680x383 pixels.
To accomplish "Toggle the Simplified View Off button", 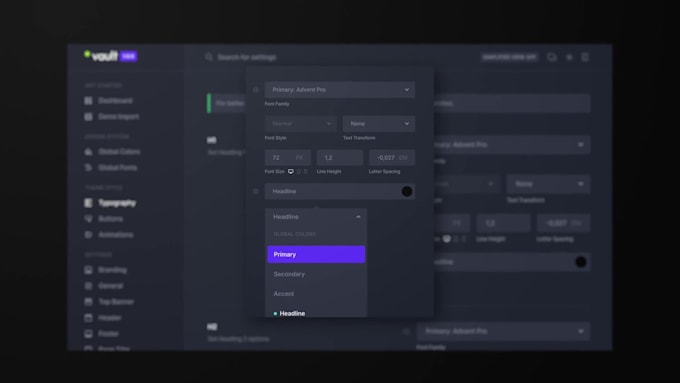I will 509,57.
